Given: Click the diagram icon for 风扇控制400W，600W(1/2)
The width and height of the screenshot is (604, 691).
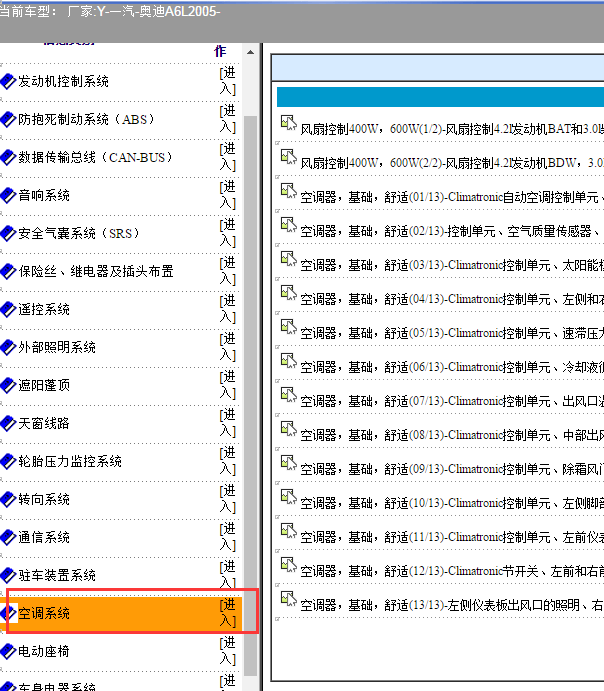Looking at the screenshot, I should point(289,123).
